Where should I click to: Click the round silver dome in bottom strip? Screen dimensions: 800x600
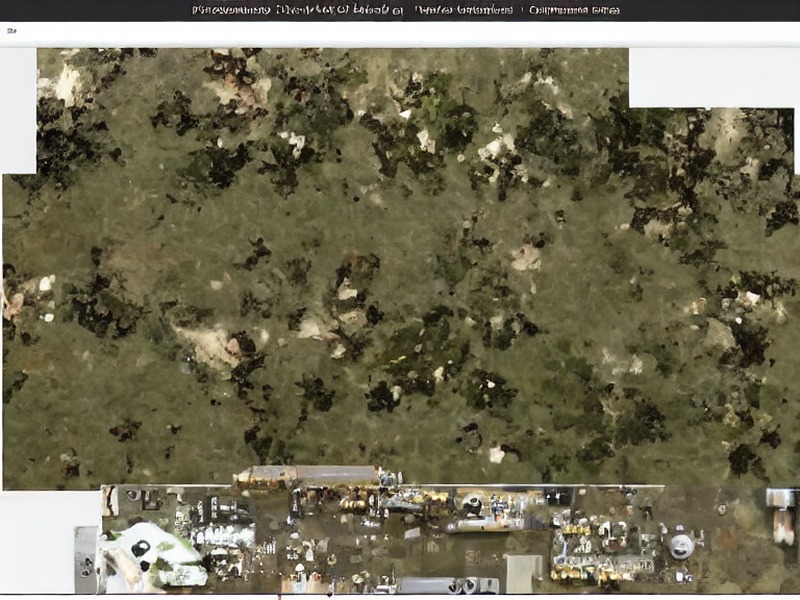(681, 546)
